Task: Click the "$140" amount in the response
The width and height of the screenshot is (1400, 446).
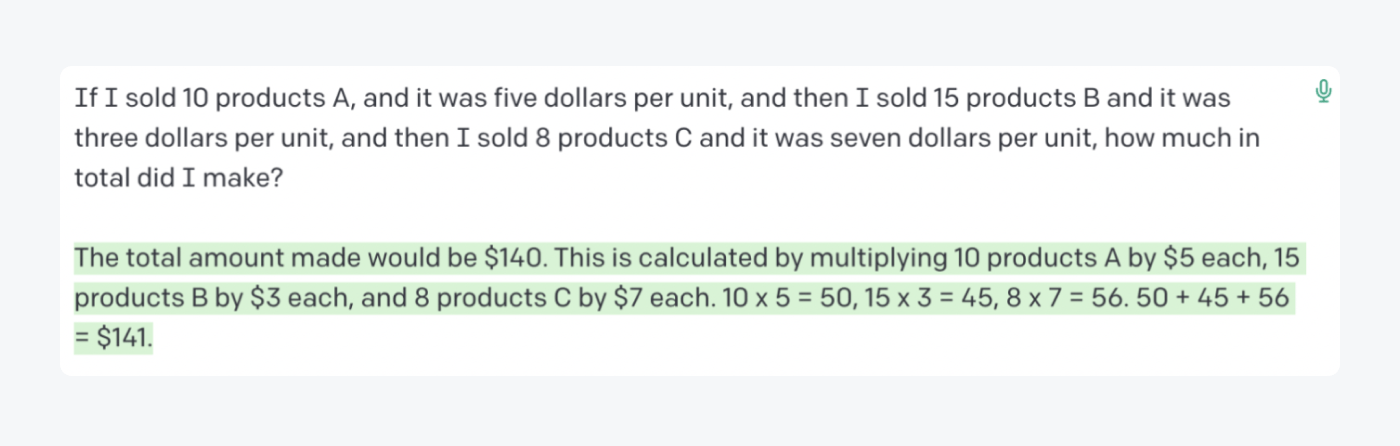Action: point(515,259)
